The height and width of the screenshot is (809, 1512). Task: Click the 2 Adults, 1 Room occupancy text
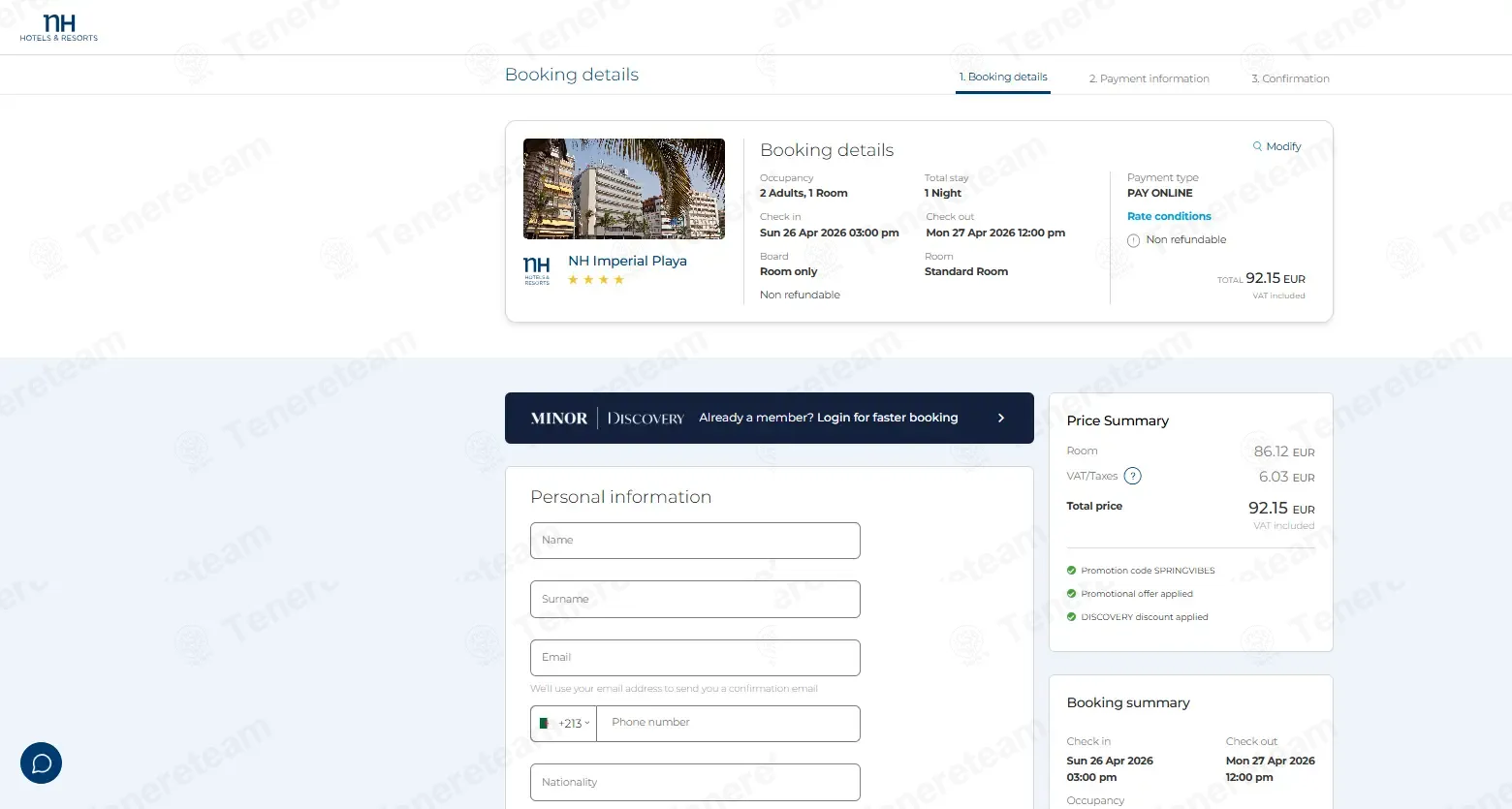coord(803,193)
